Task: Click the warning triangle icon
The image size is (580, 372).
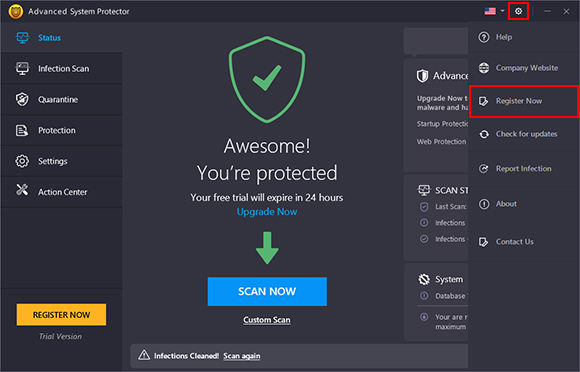Action: (144, 355)
